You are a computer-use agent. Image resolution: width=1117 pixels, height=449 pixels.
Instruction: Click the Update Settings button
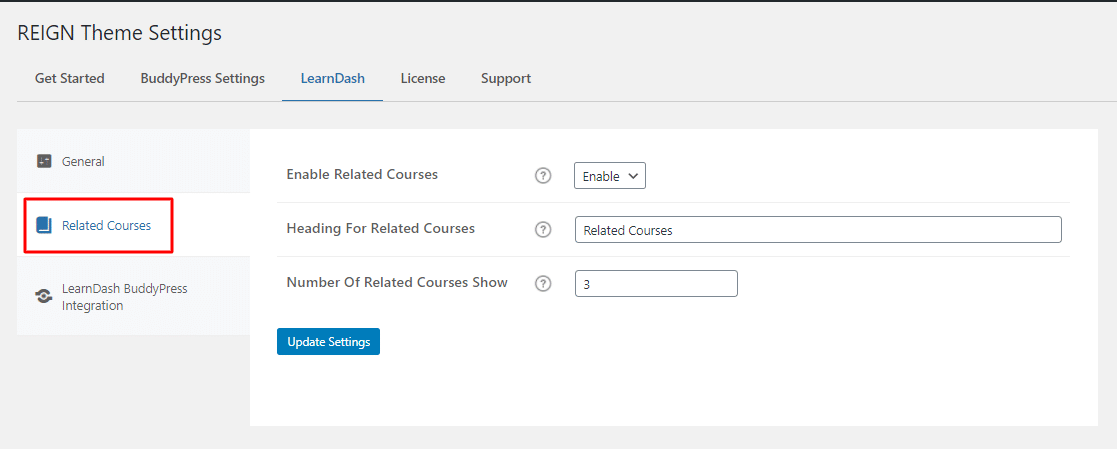click(x=328, y=341)
